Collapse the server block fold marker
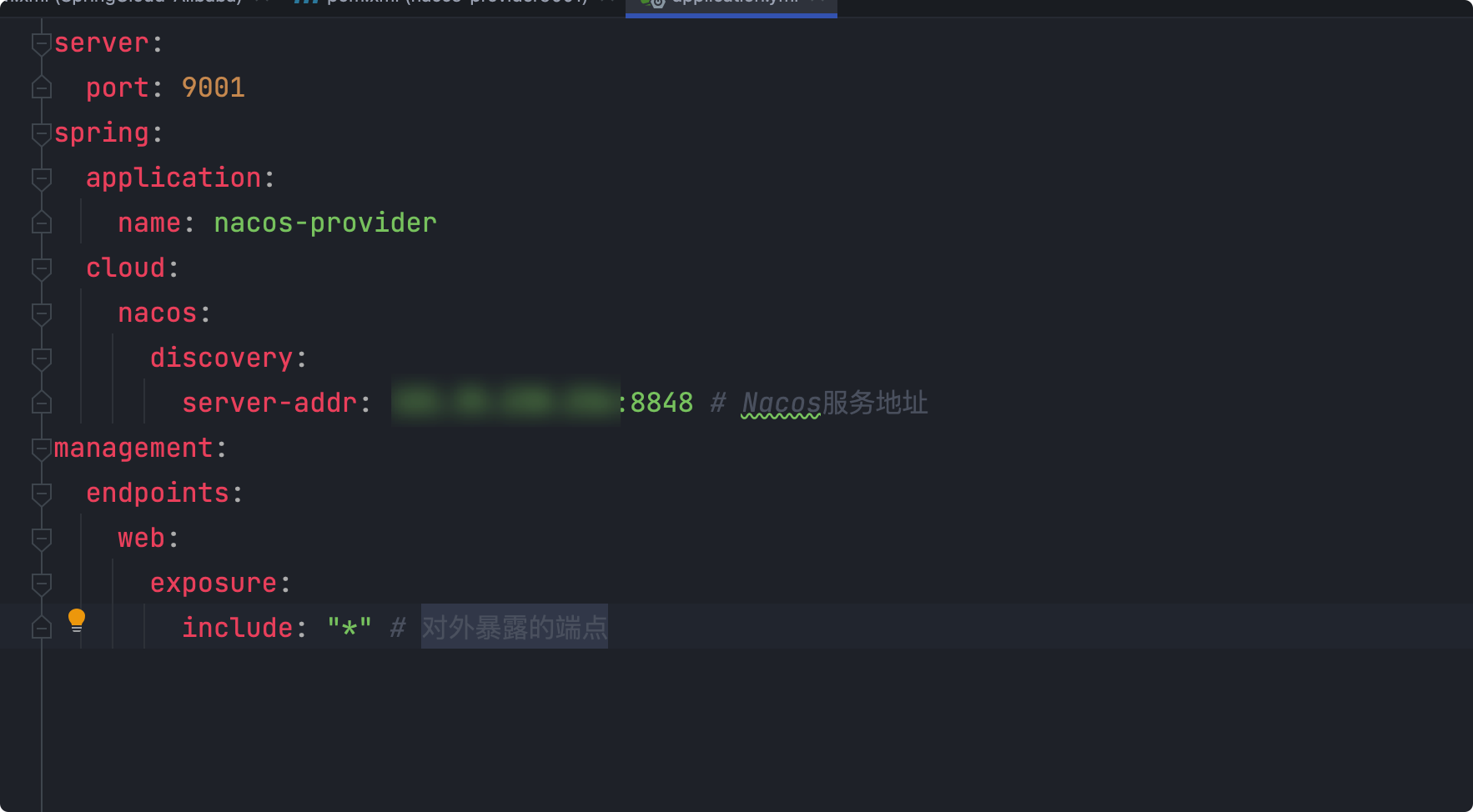 [x=42, y=43]
